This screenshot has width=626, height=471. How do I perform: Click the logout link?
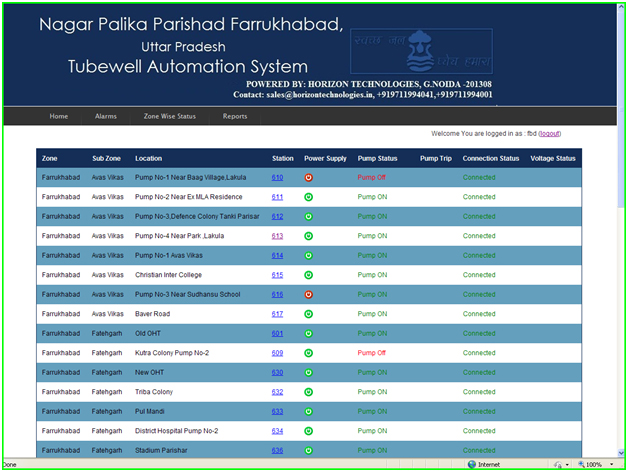(x=549, y=134)
